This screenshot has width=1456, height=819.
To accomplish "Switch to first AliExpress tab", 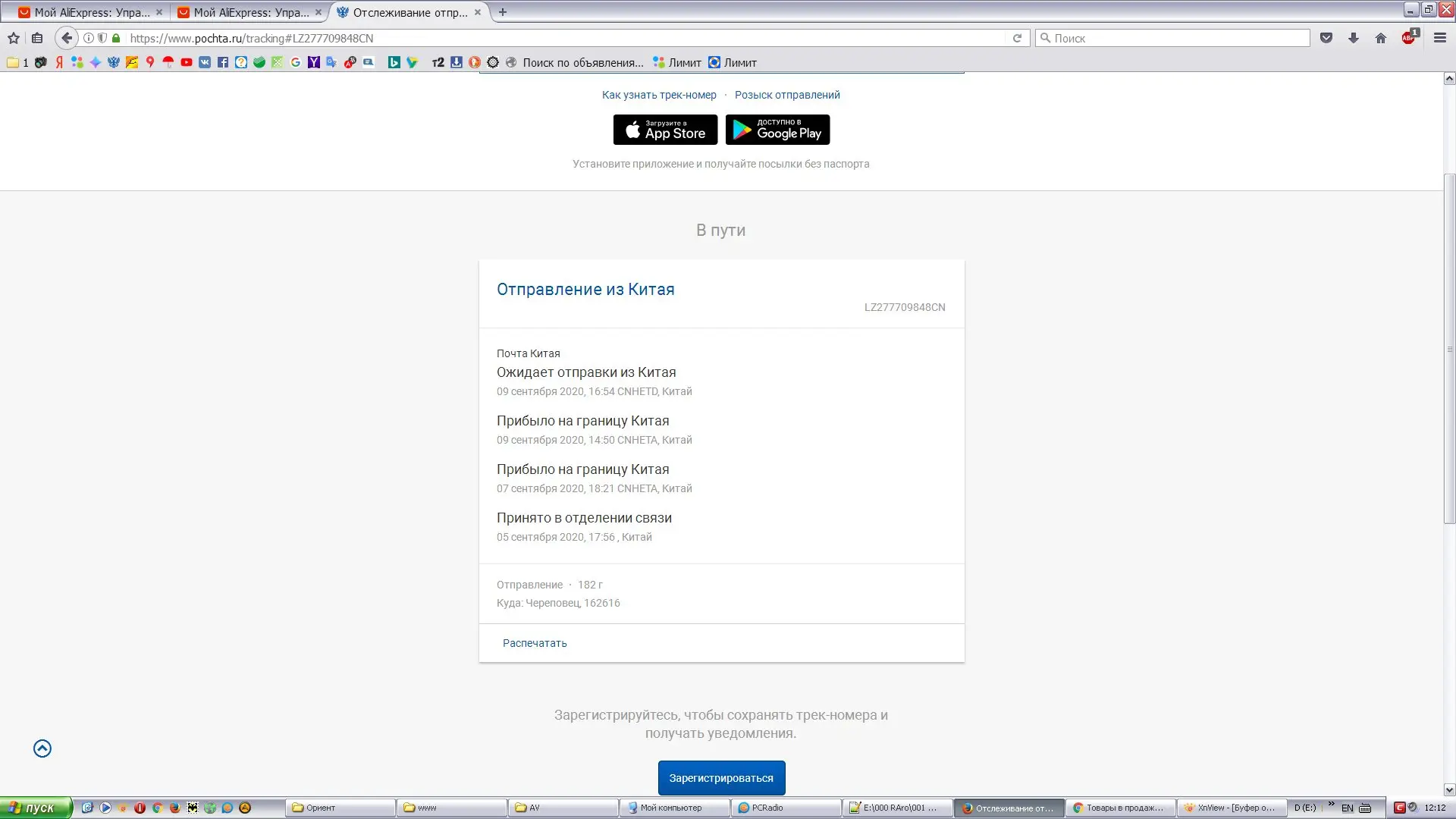I will coord(89,12).
